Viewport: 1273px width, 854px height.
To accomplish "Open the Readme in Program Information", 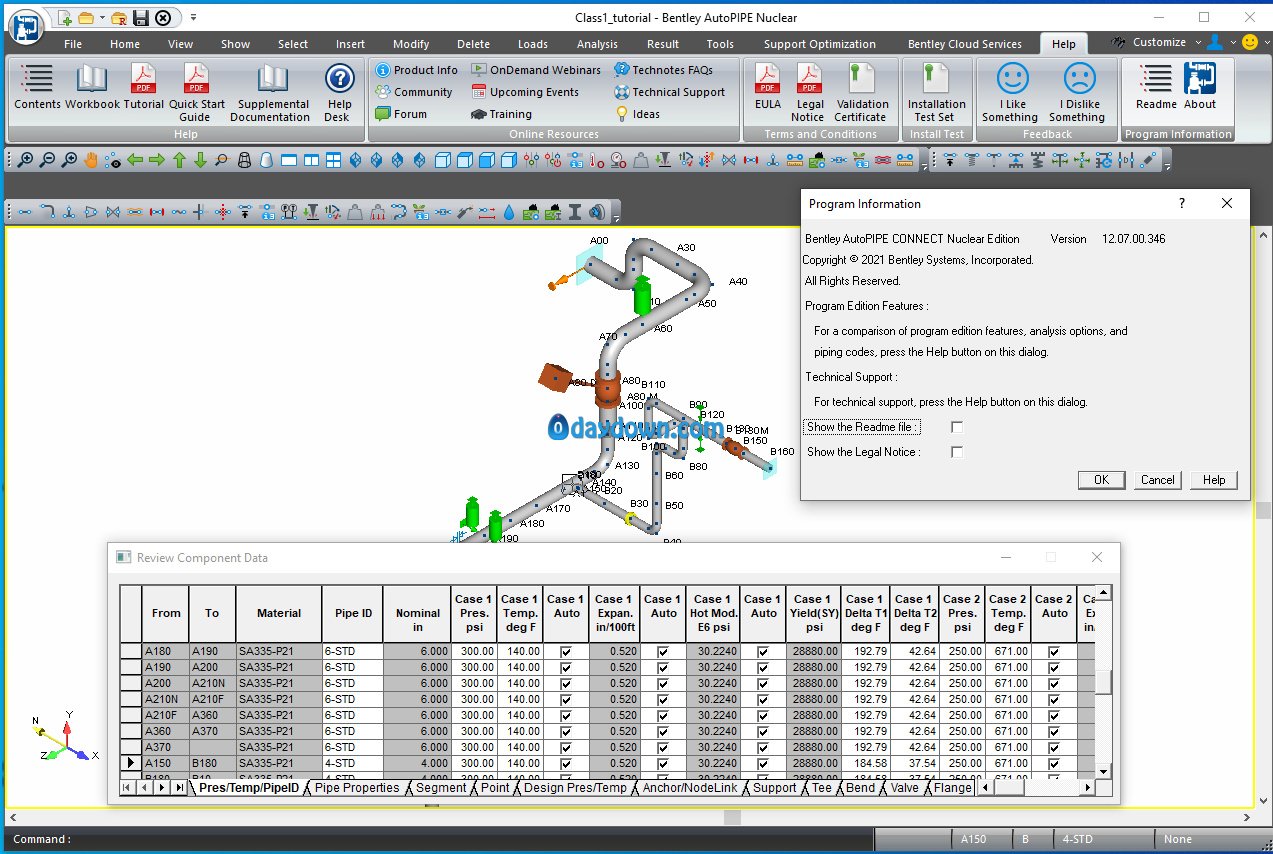I will point(1156,86).
